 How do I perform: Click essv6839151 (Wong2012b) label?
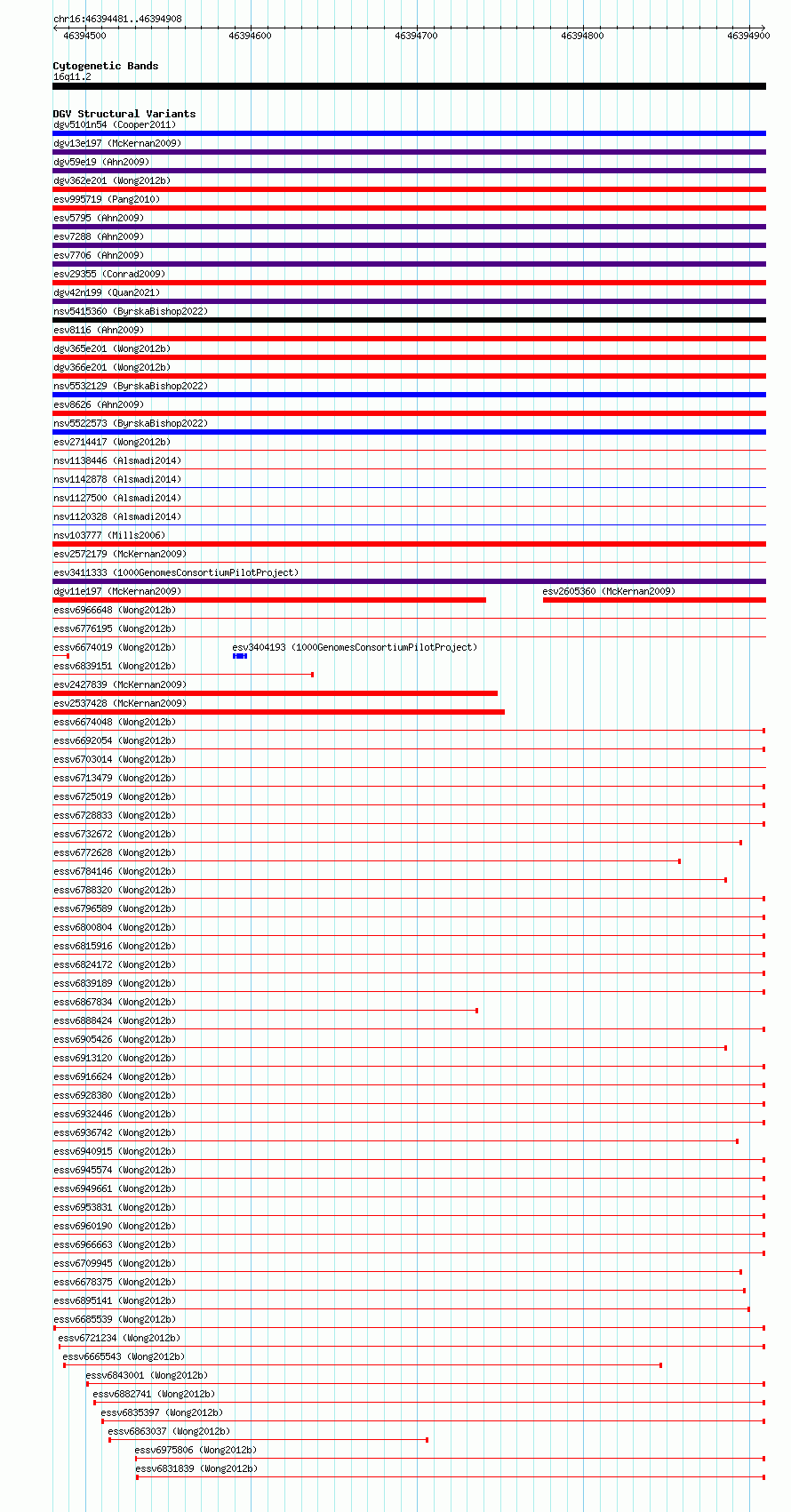point(115,666)
